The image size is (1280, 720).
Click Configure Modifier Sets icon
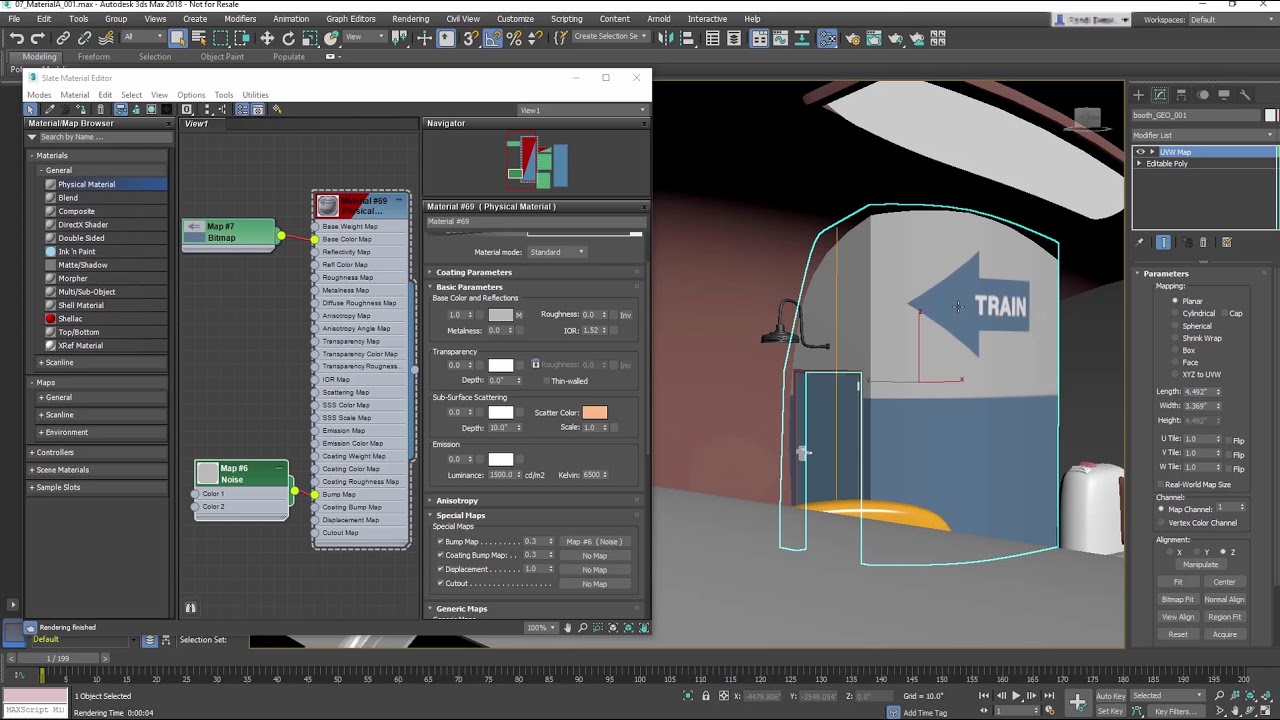pyautogui.click(x=1227, y=242)
